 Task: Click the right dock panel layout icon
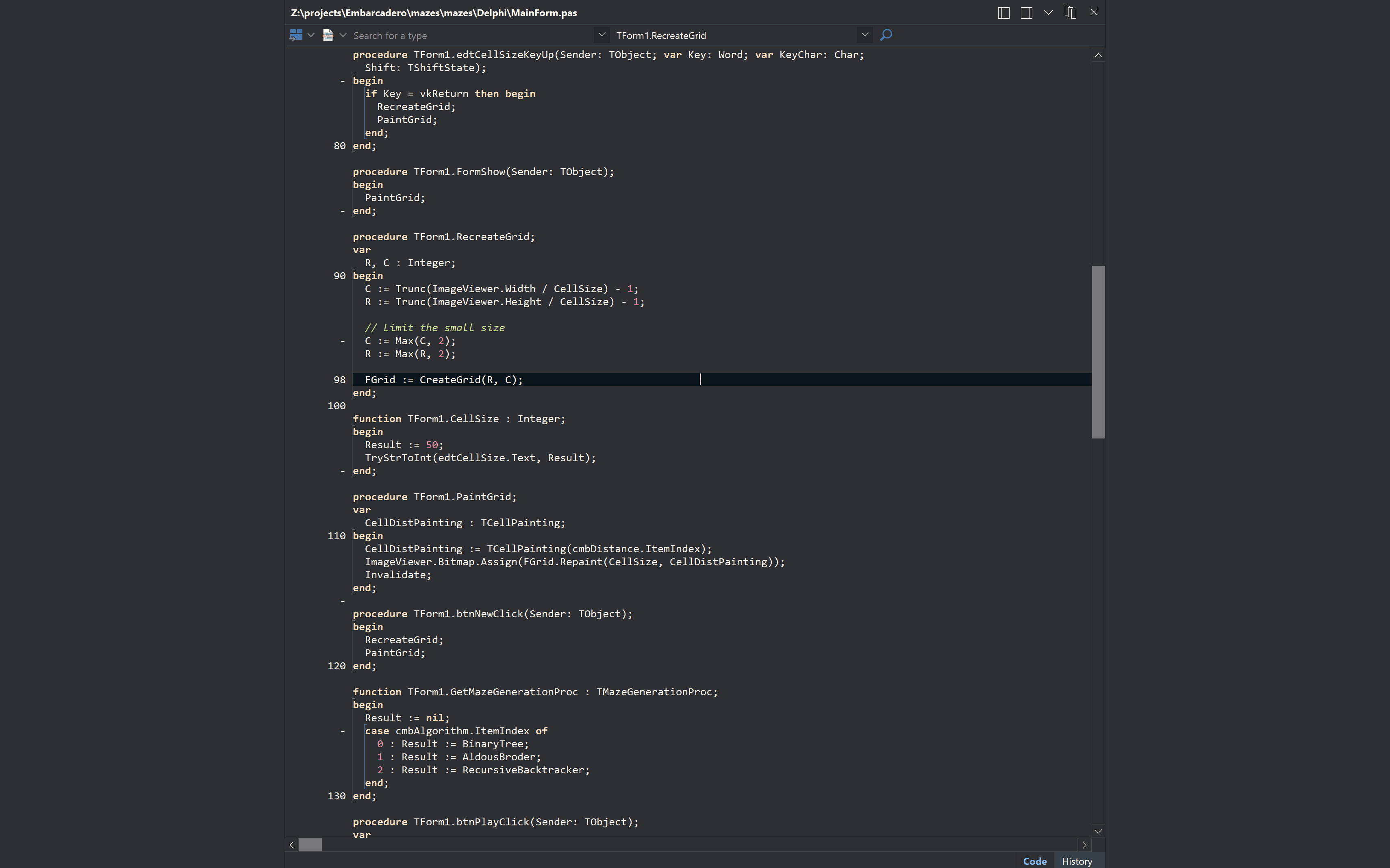[x=1026, y=13]
